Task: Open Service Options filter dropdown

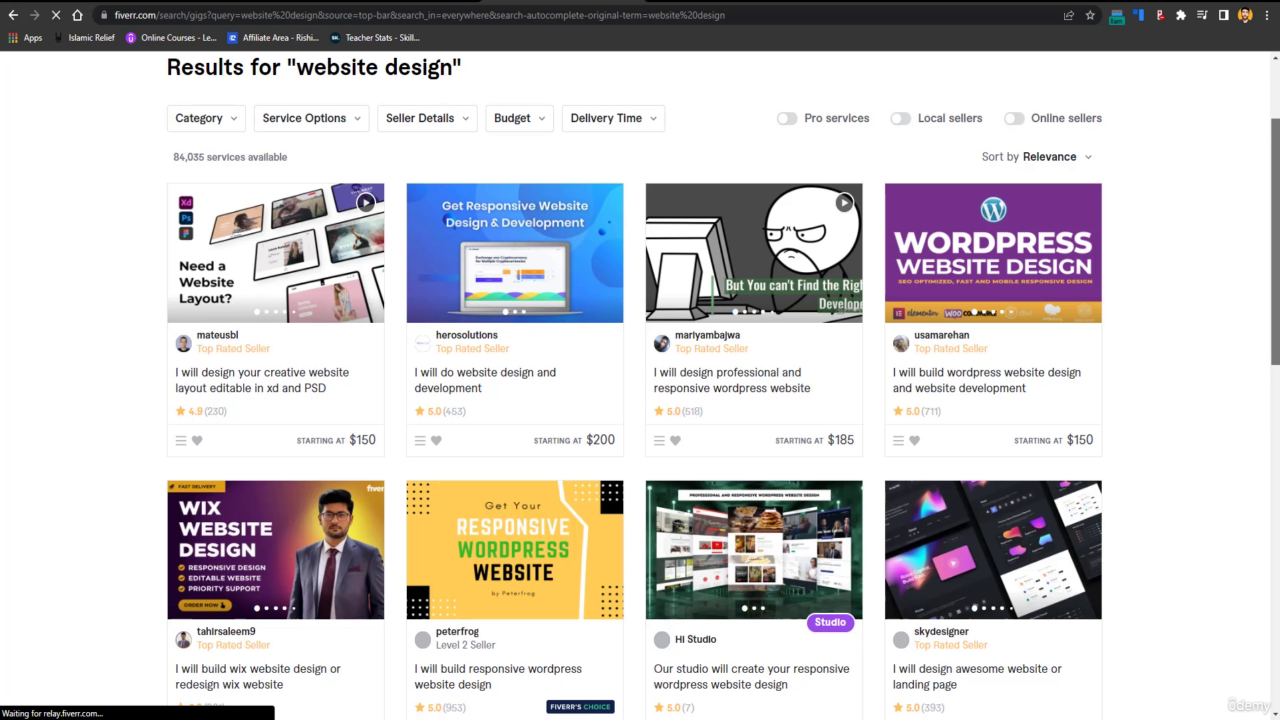Action: click(311, 118)
